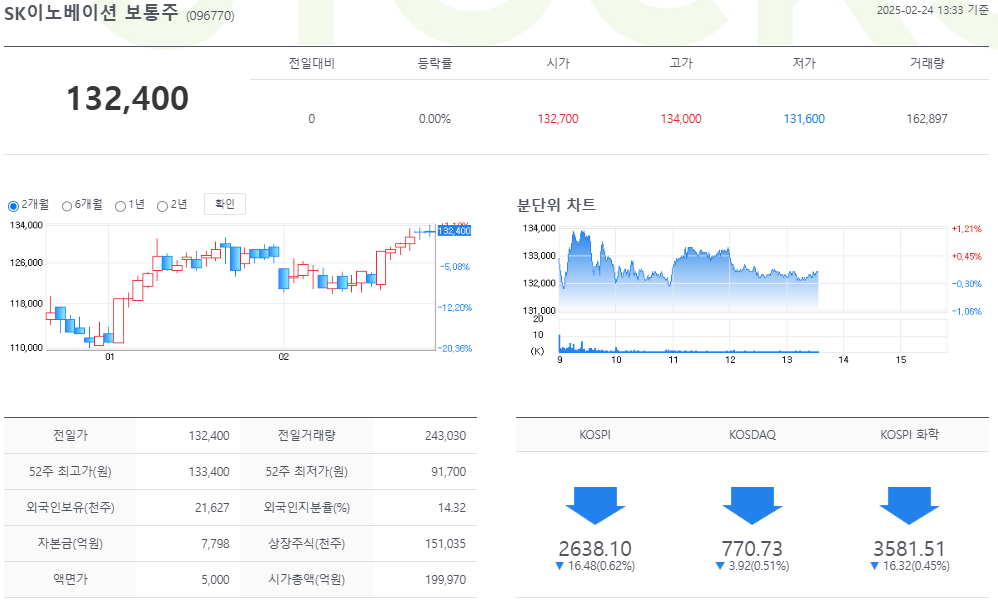Select the 2년 period radio button
This screenshot has width=998, height=614.
(x=164, y=204)
